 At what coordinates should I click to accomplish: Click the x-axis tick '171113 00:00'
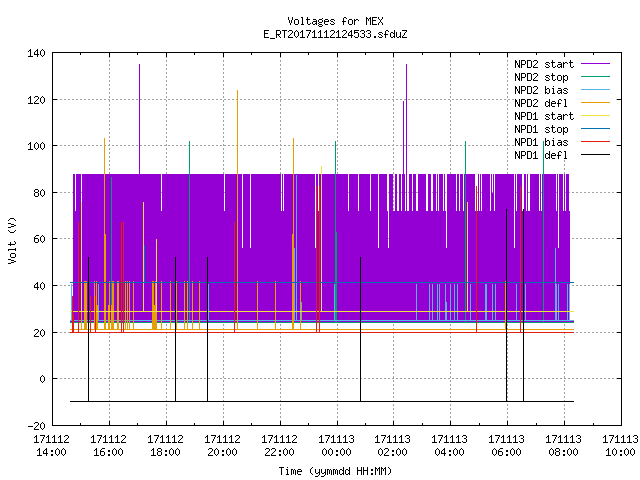[x=336, y=446]
